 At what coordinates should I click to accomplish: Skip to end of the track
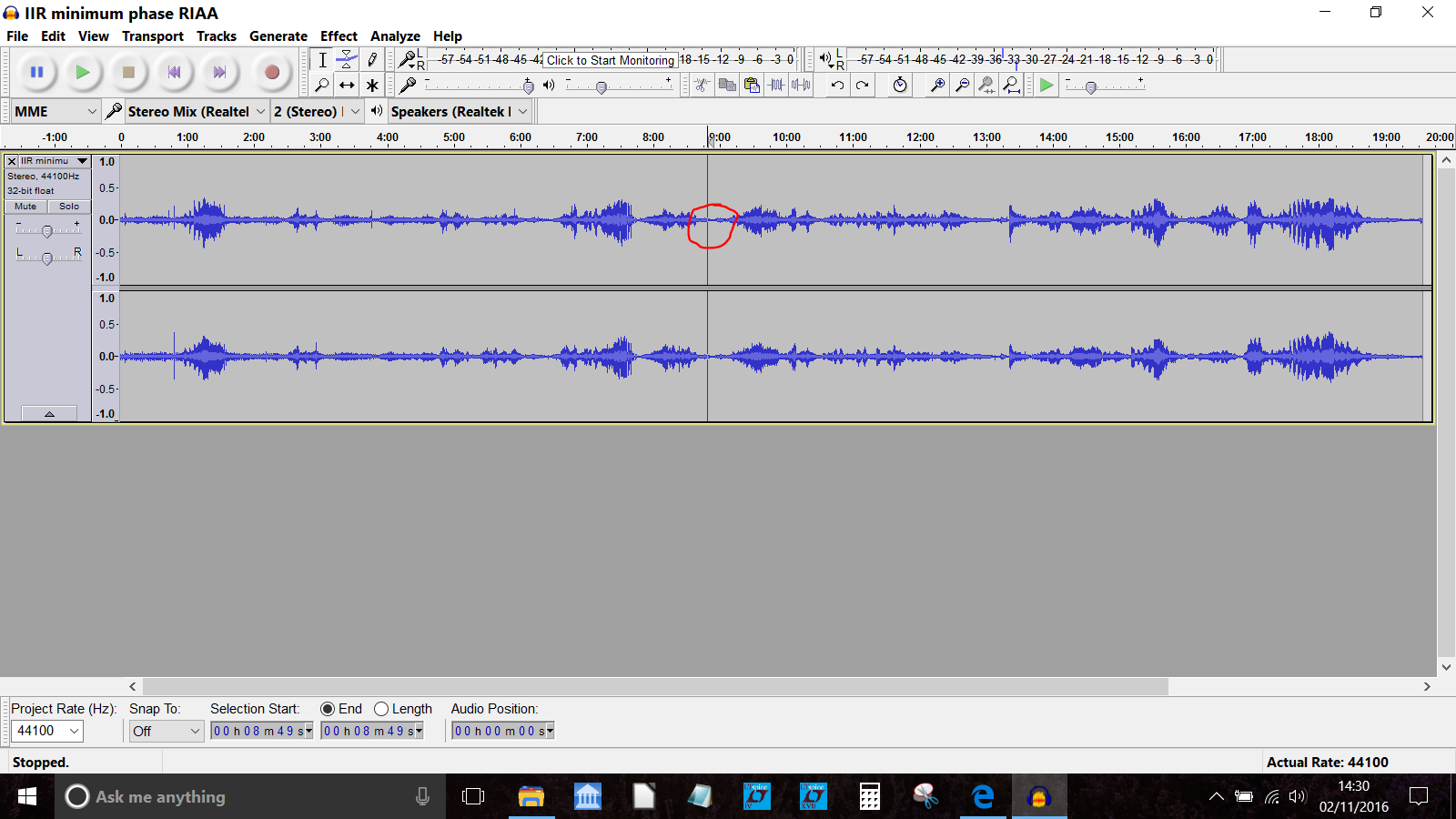click(x=219, y=72)
